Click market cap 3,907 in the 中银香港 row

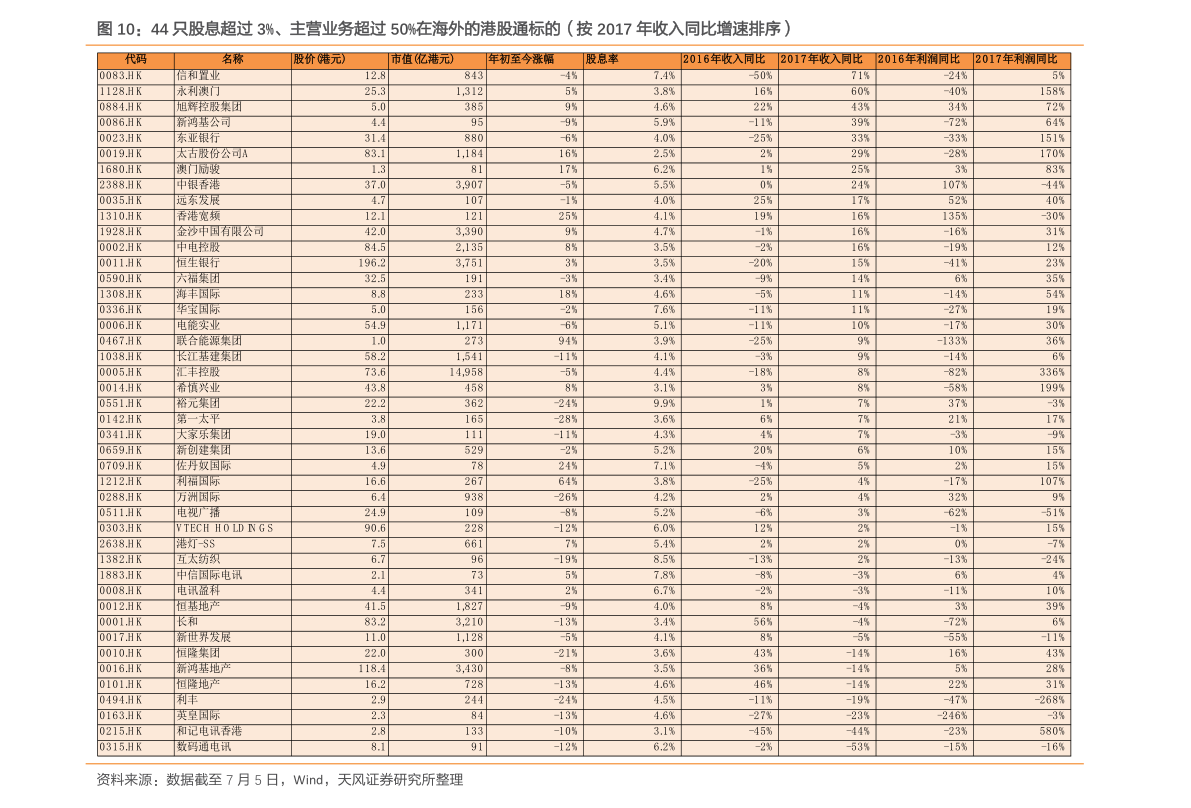(x=469, y=185)
